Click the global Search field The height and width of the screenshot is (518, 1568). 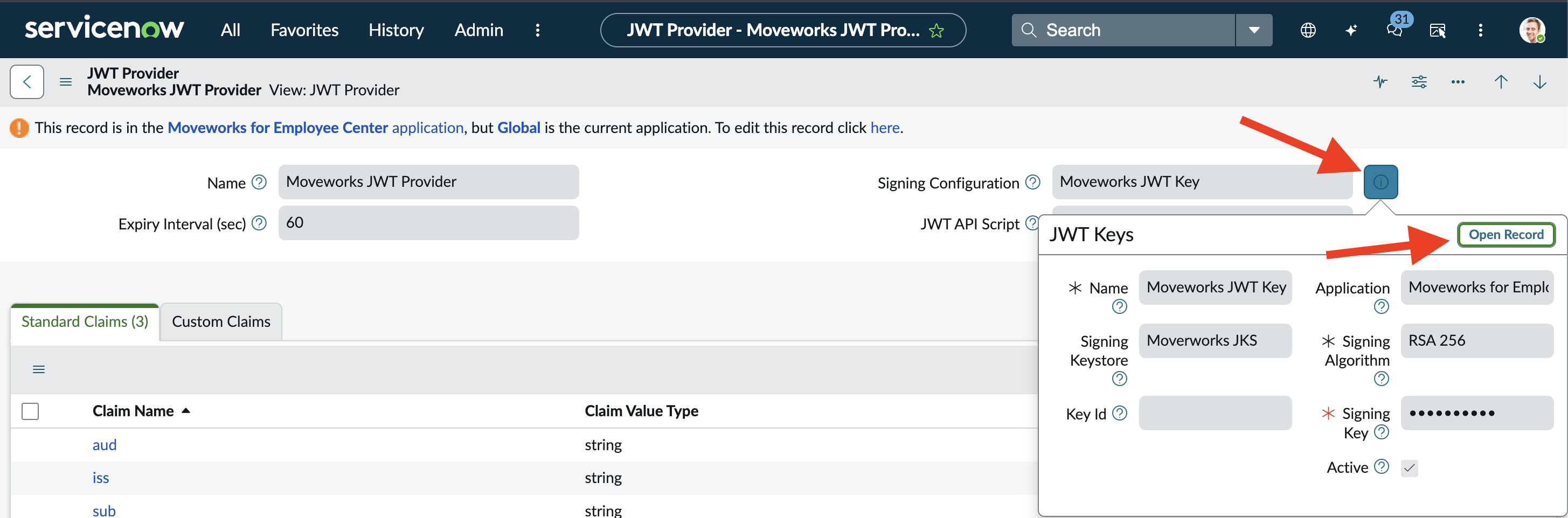[1123, 30]
